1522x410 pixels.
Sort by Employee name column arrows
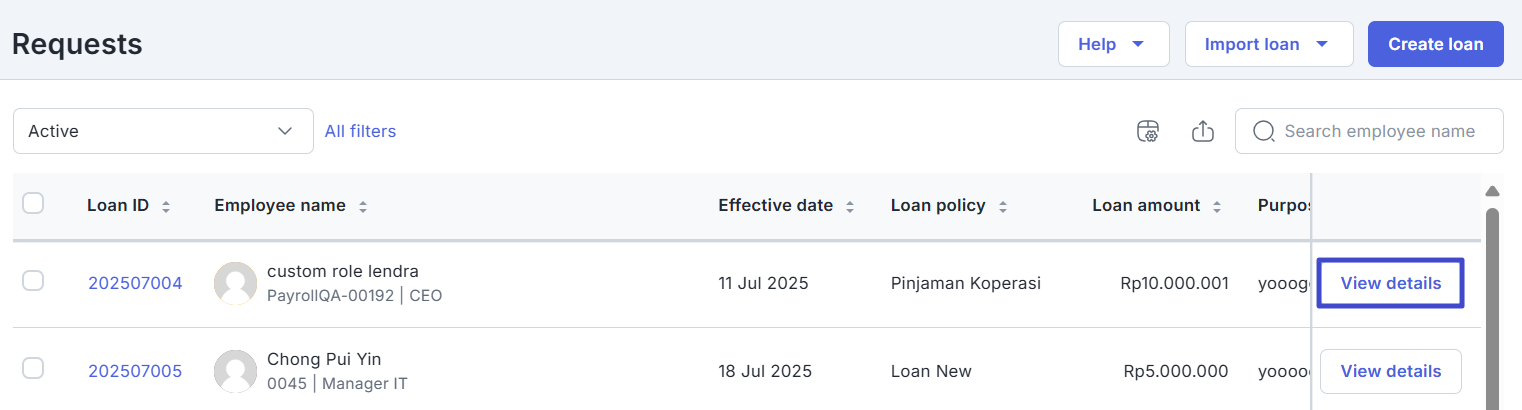[363, 206]
